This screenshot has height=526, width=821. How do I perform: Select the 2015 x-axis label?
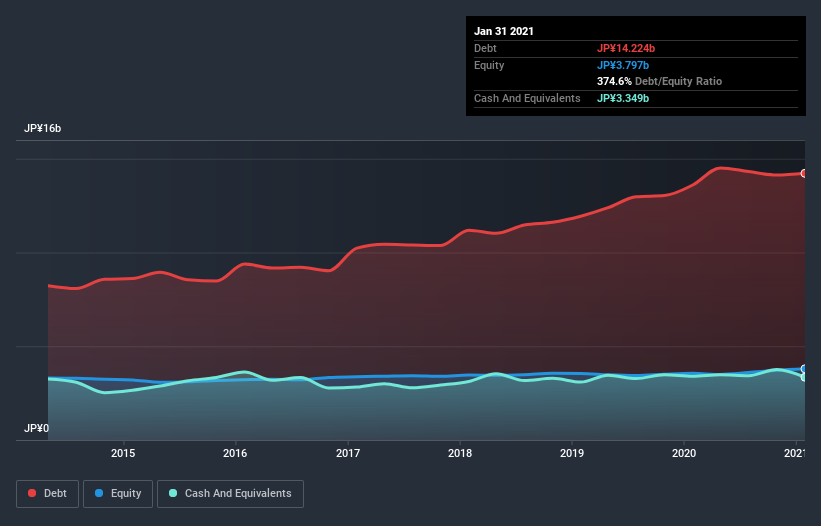click(123, 453)
